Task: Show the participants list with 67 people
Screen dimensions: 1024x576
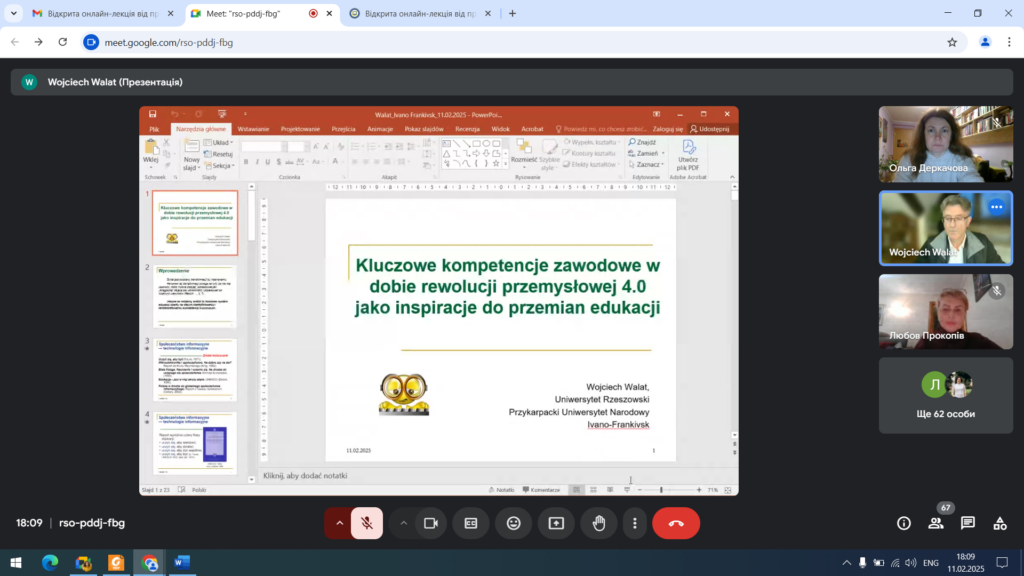Action: 936,523
